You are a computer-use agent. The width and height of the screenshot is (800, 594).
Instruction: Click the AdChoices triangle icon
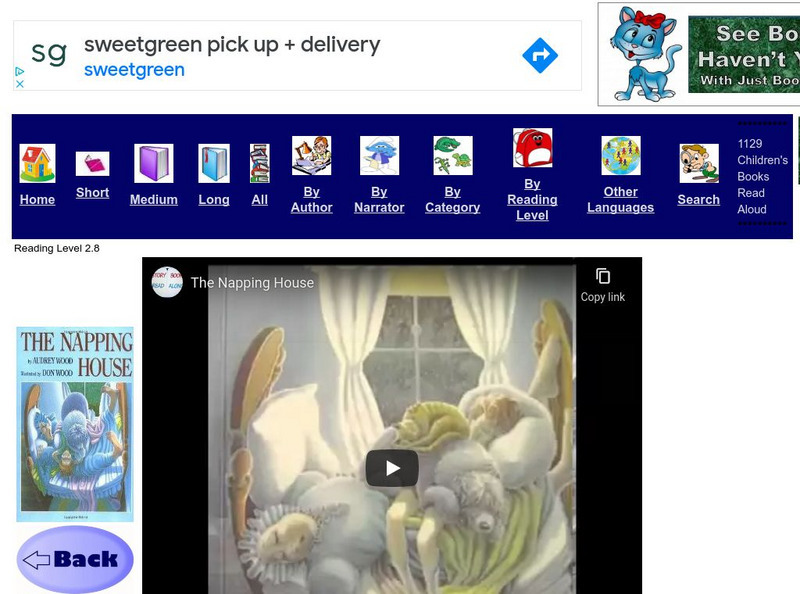(x=19, y=71)
